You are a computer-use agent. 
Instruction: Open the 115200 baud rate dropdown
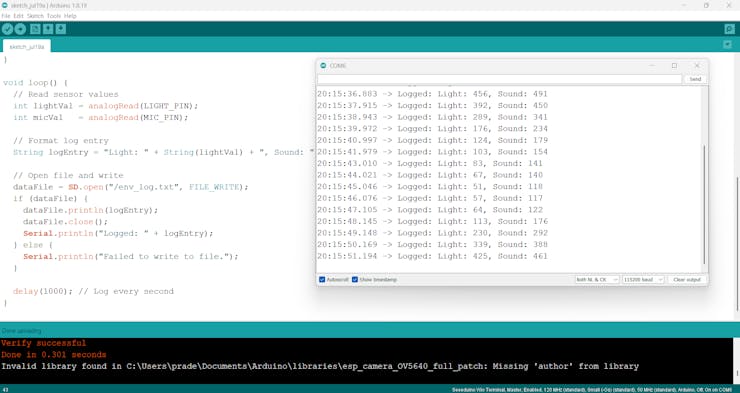click(x=643, y=280)
